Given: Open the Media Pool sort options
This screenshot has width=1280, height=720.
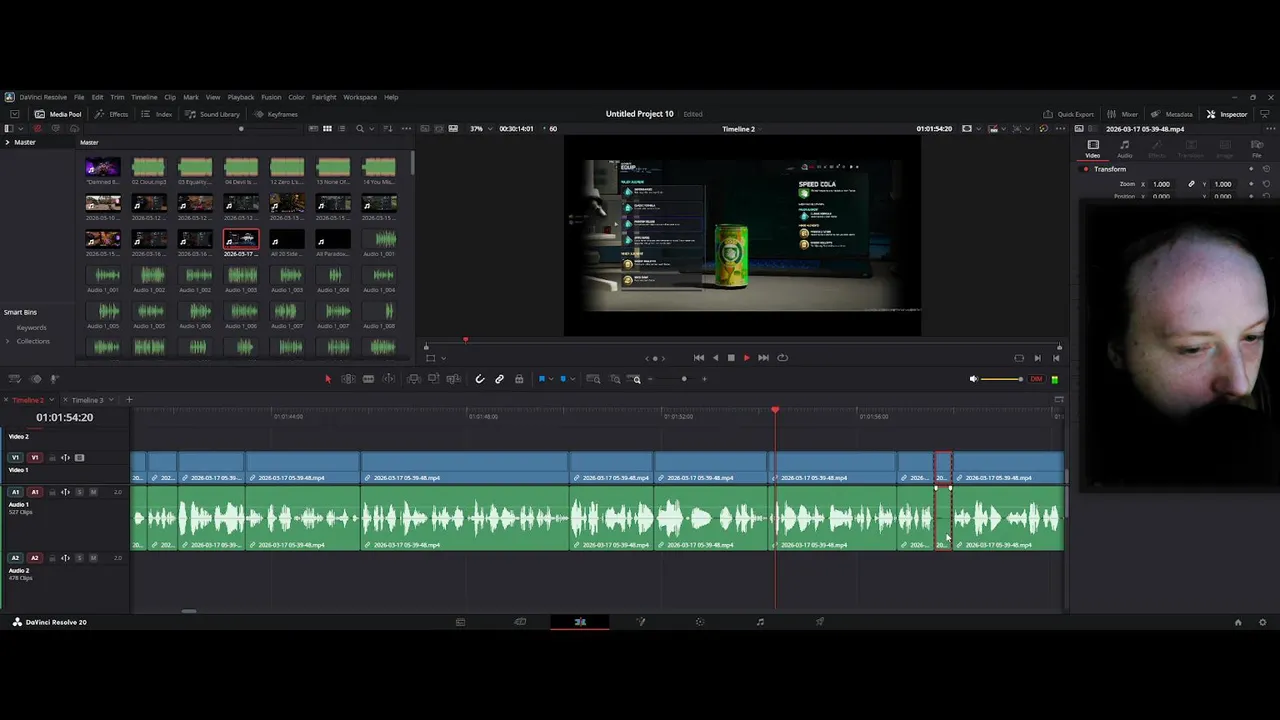Looking at the screenshot, I should pyautogui.click(x=387, y=129).
